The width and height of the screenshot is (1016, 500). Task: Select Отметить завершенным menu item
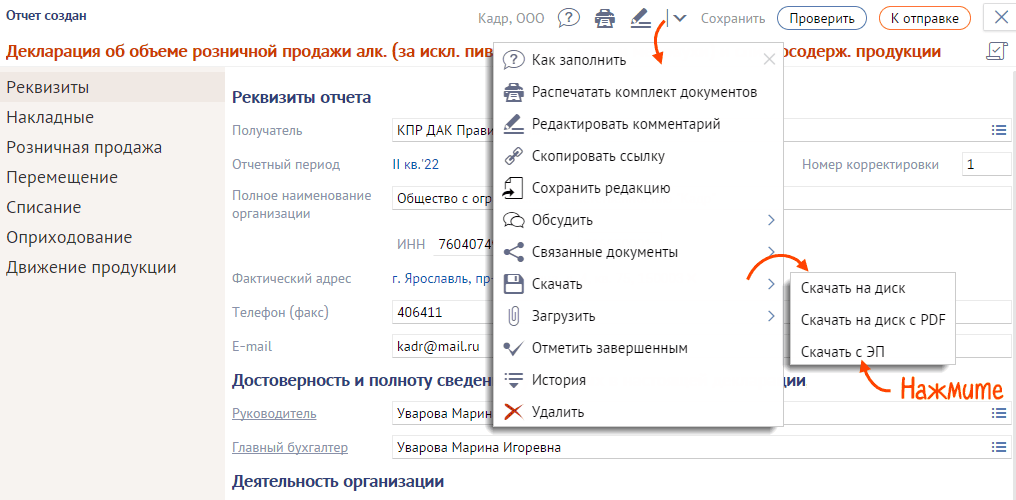point(609,348)
